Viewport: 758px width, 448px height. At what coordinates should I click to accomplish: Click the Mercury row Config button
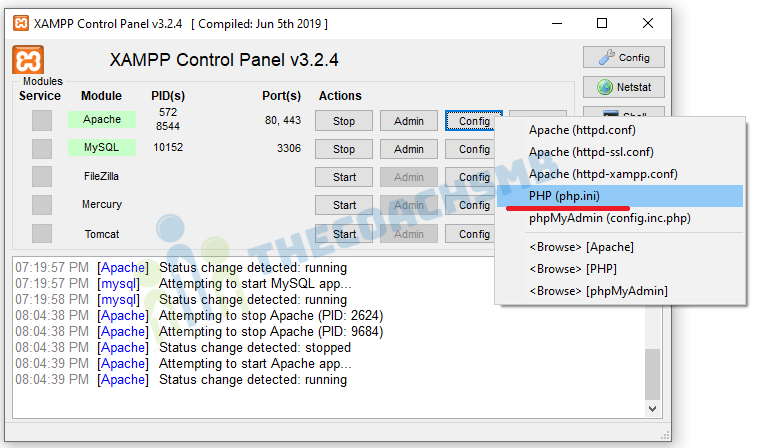470,205
